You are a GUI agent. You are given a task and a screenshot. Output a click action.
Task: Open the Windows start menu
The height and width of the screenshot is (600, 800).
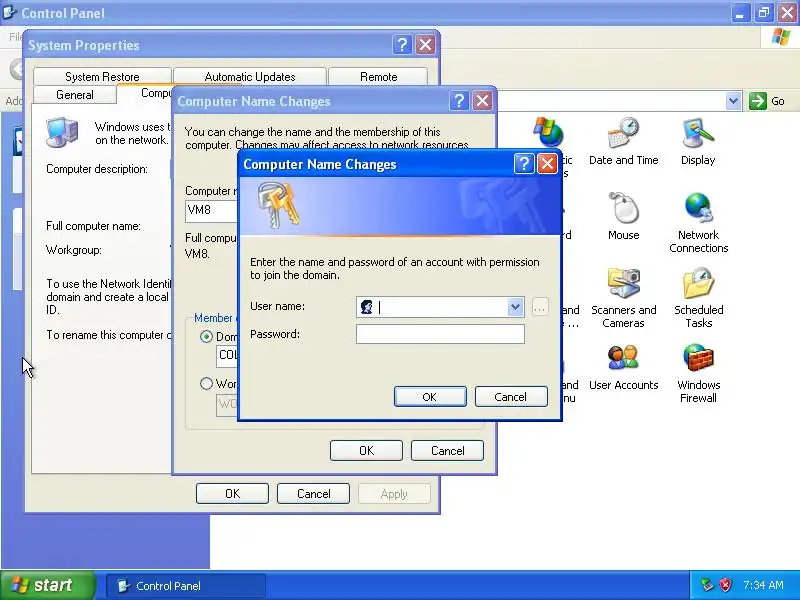pyautogui.click(x=47, y=585)
